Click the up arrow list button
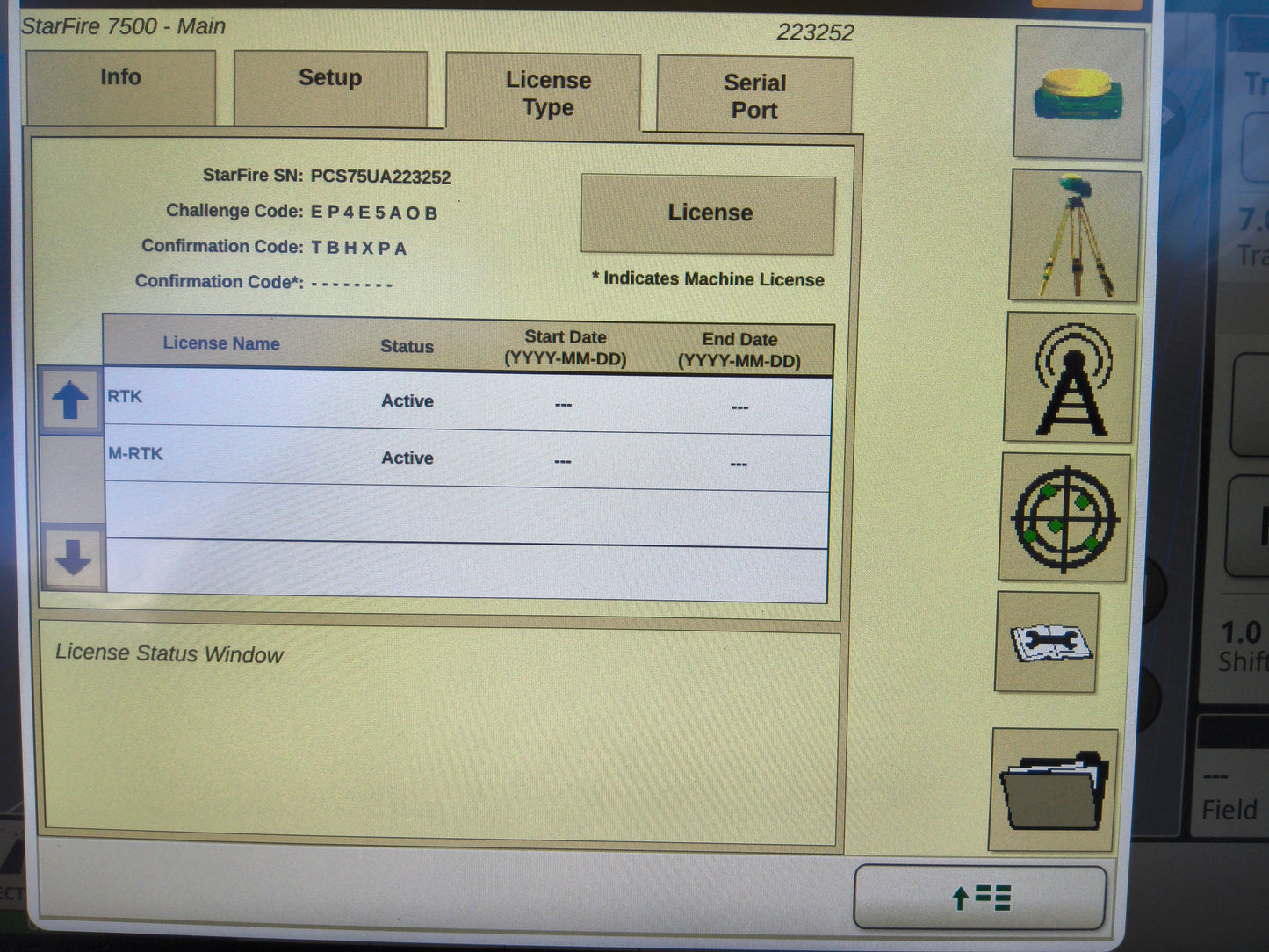The image size is (1269, 952). coord(70,400)
